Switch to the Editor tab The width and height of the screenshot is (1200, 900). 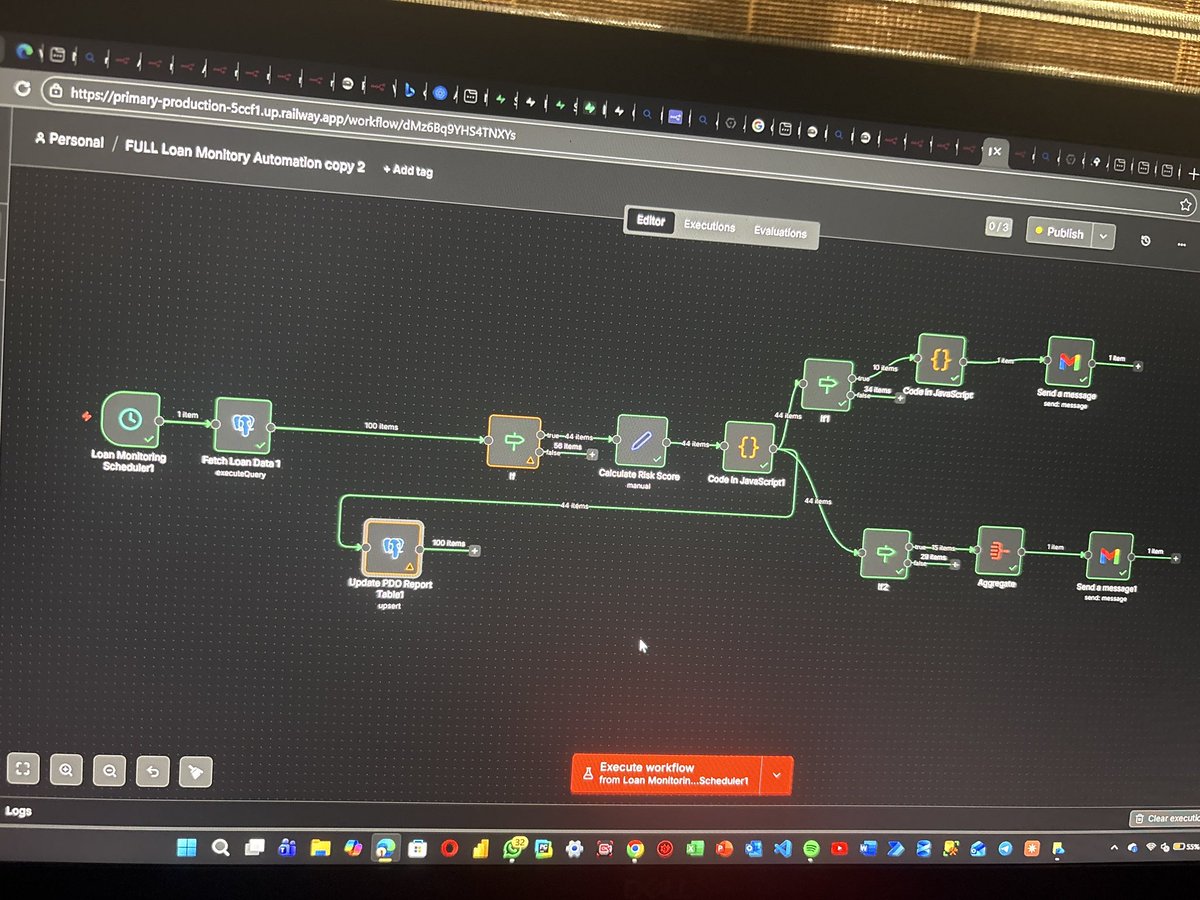coord(650,221)
